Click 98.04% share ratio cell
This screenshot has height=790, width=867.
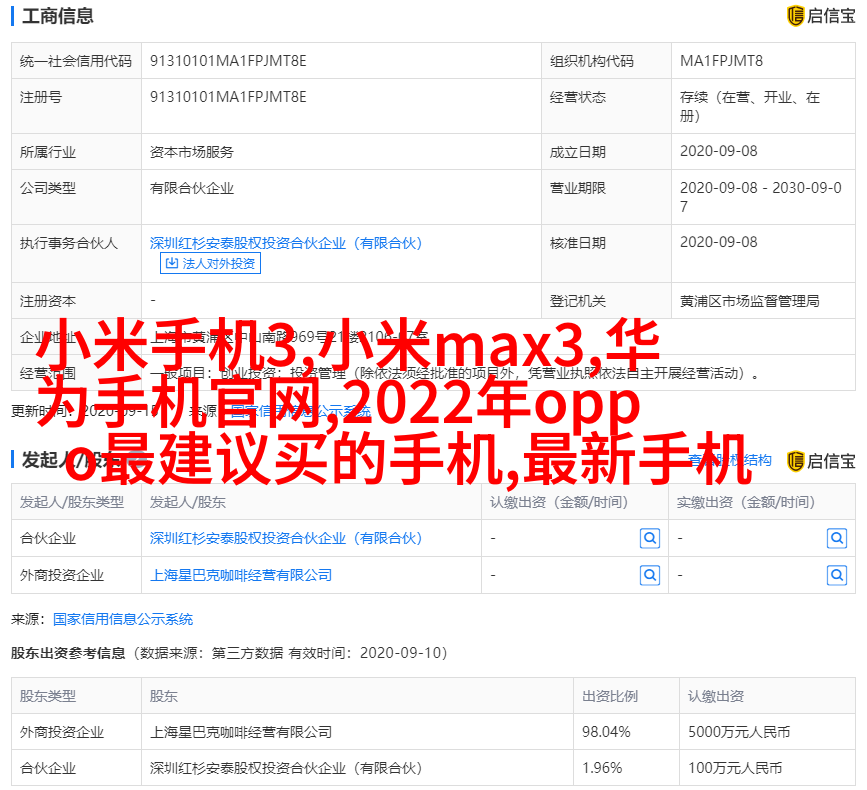click(605, 732)
